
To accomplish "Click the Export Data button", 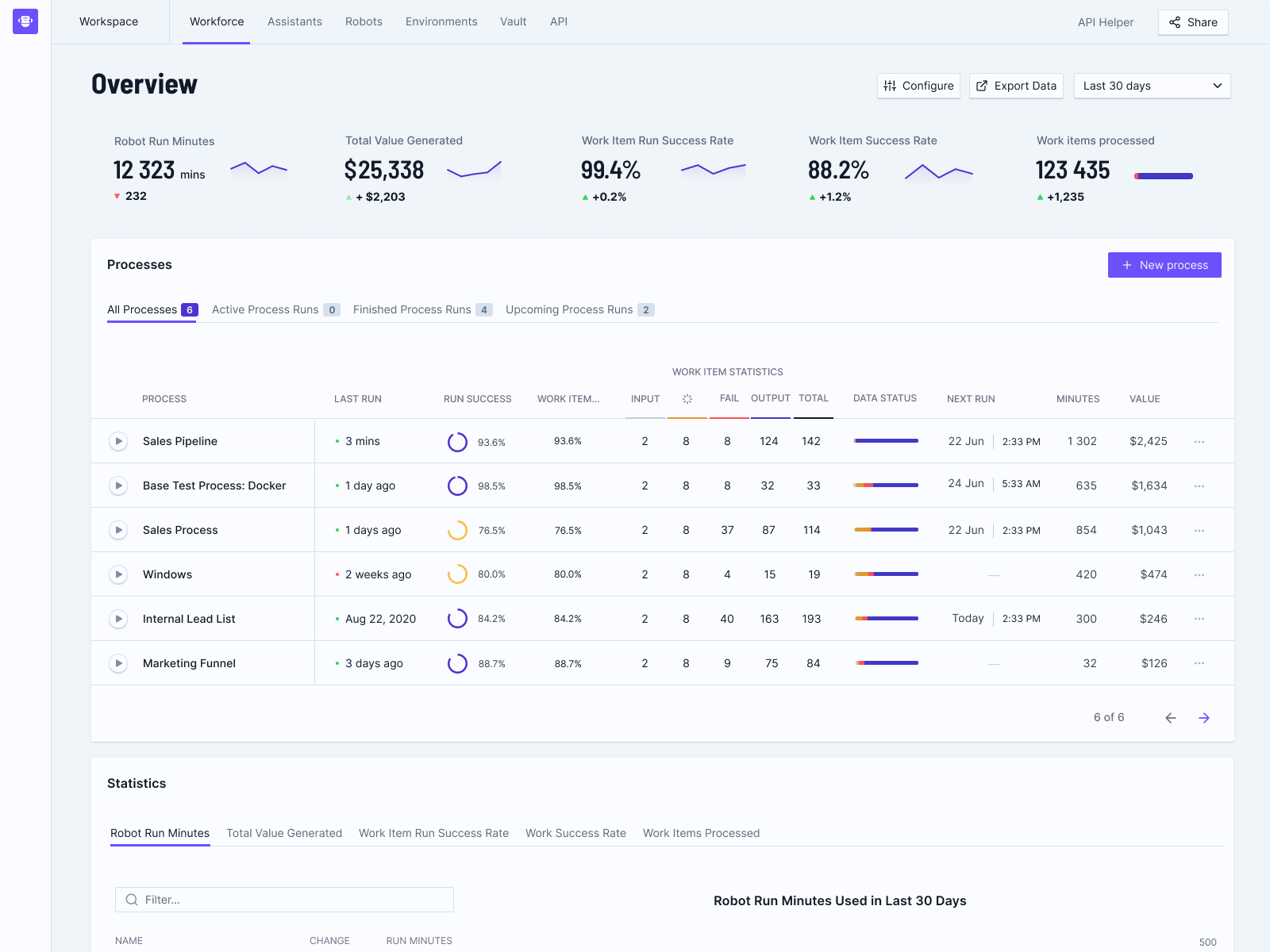I will (x=1016, y=86).
